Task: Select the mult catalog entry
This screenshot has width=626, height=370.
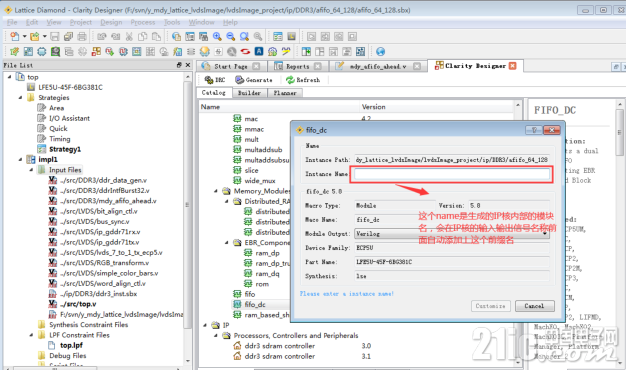Action: point(251,139)
